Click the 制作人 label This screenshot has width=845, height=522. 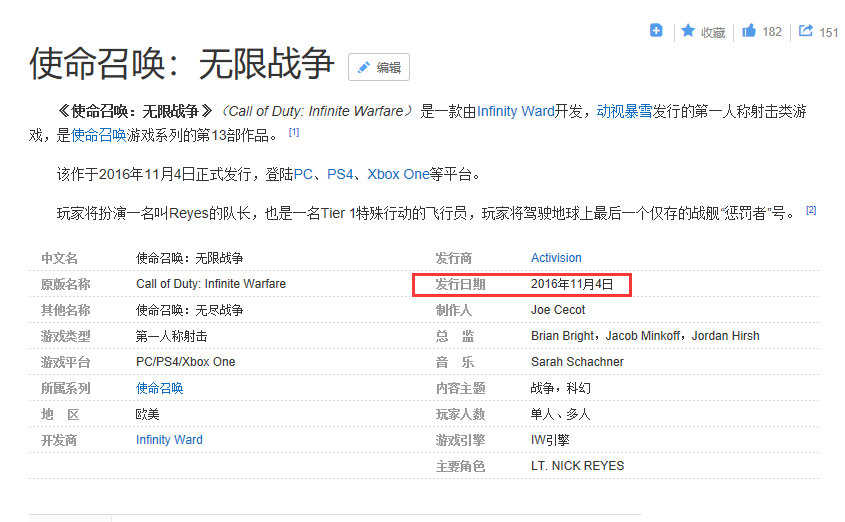click(454, 310)
